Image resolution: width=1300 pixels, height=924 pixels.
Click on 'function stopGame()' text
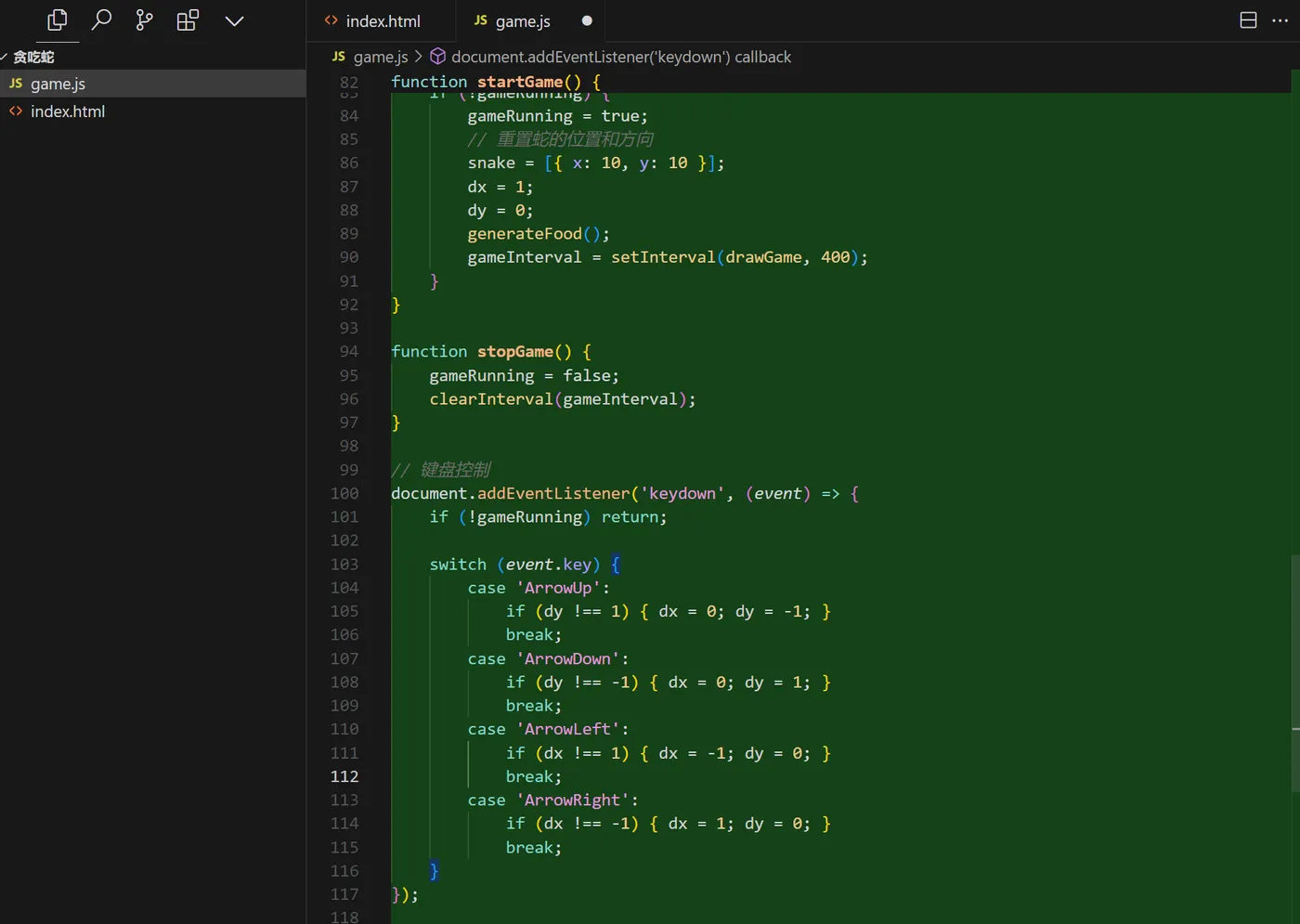pos(481,351)
